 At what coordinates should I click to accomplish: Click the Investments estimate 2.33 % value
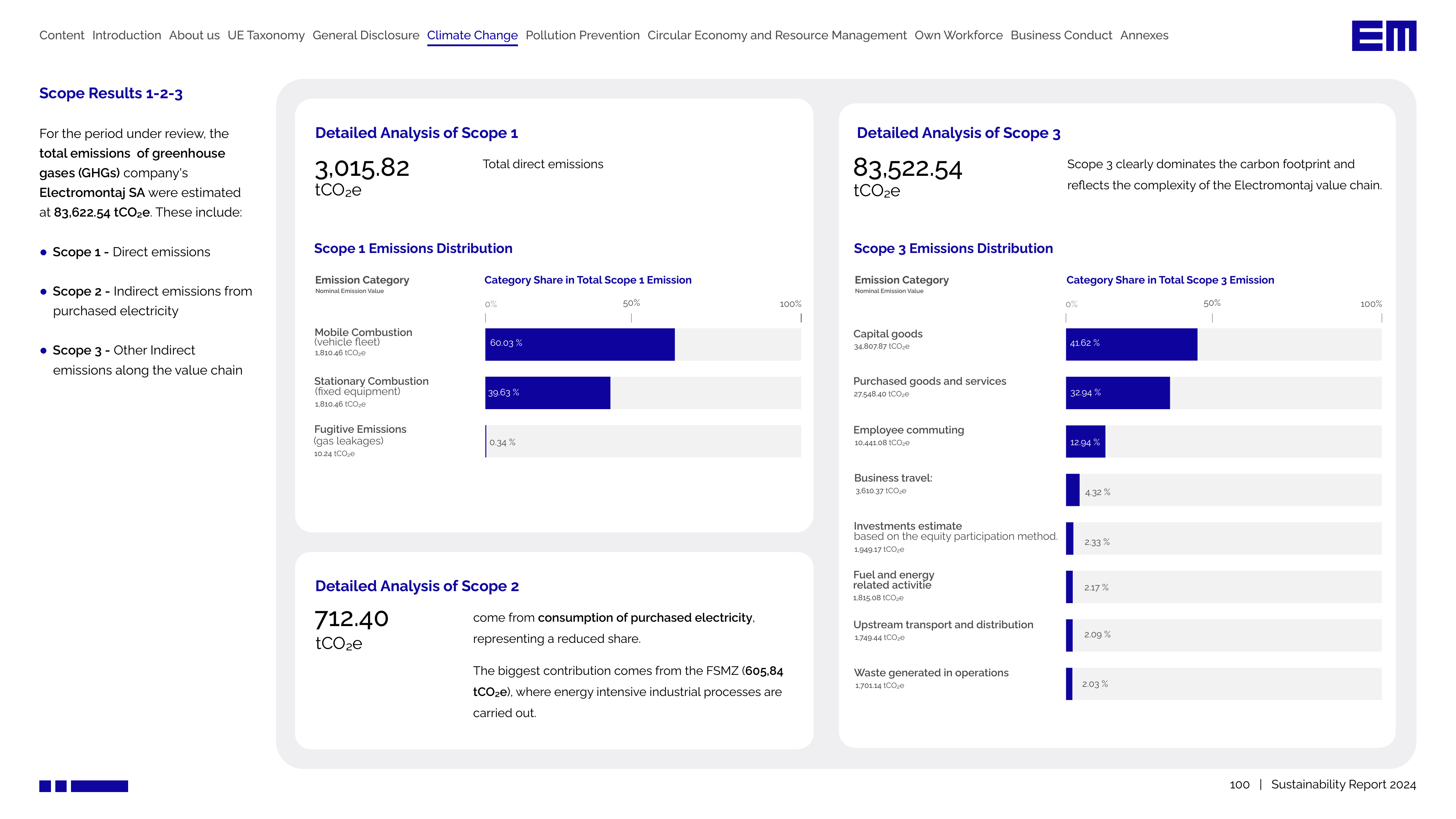point(1096,542)
